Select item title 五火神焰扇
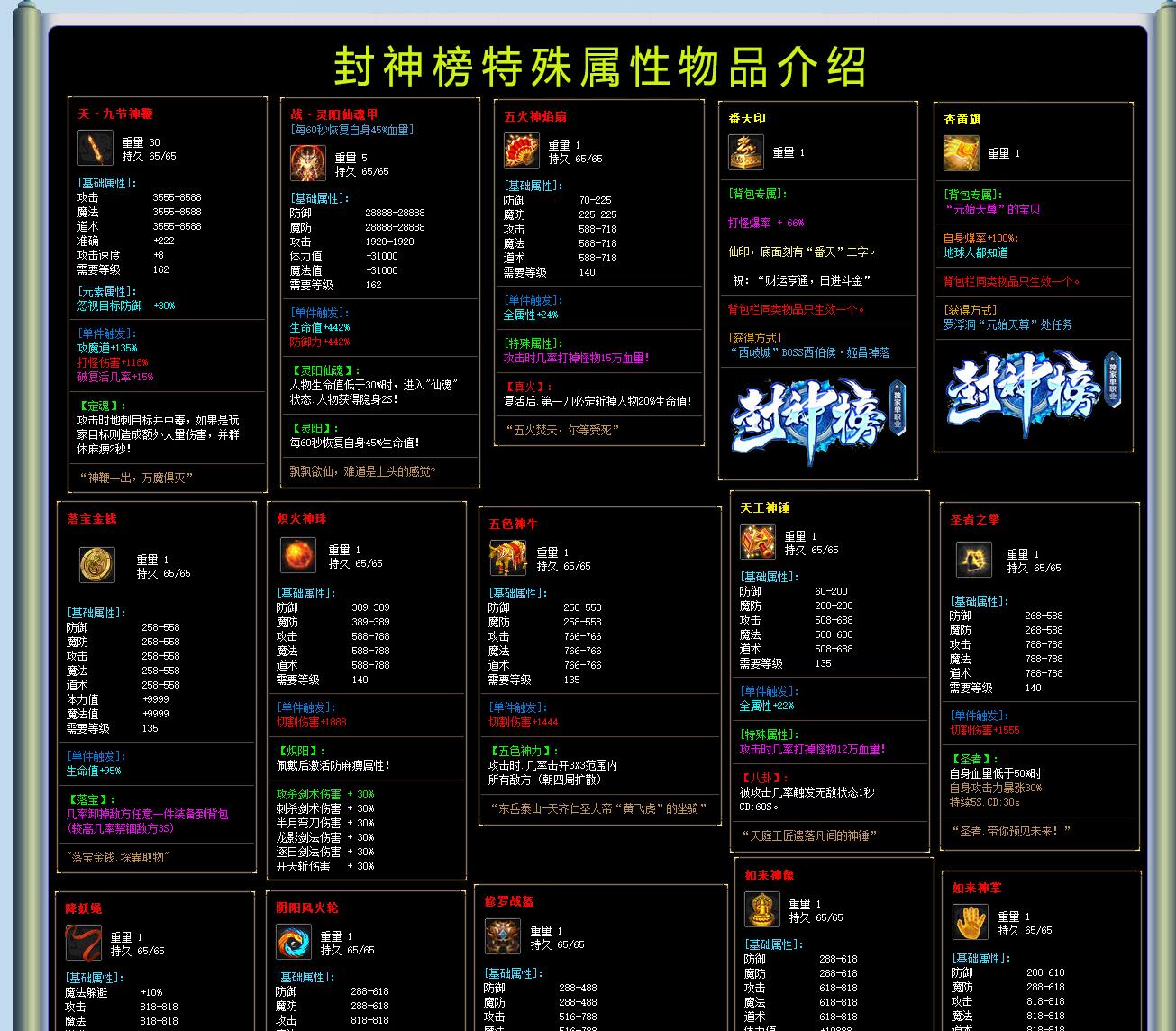The image size is (1176, 1031). tap(534, 116)
